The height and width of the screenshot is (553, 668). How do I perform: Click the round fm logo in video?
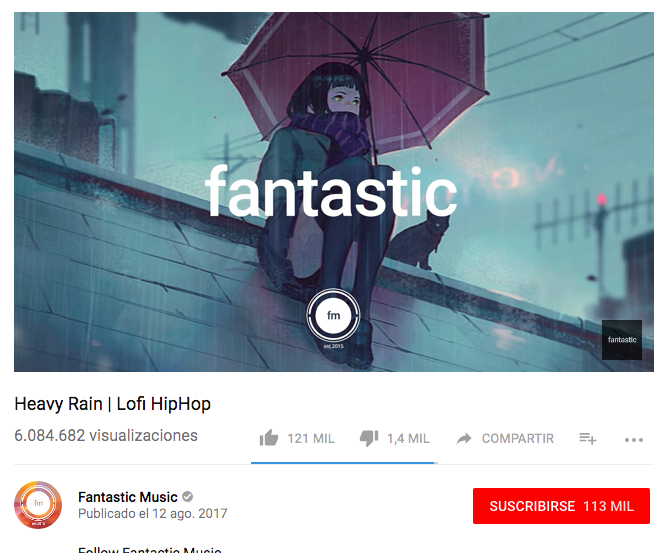pos(333,316)
